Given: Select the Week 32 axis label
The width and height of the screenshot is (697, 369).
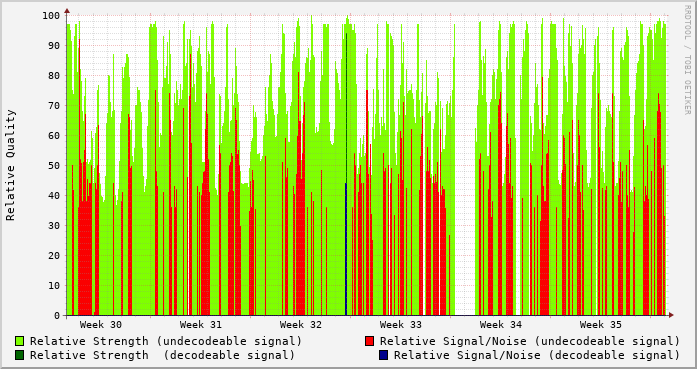Looking at the screenshot, I should (x=300, y=325).
